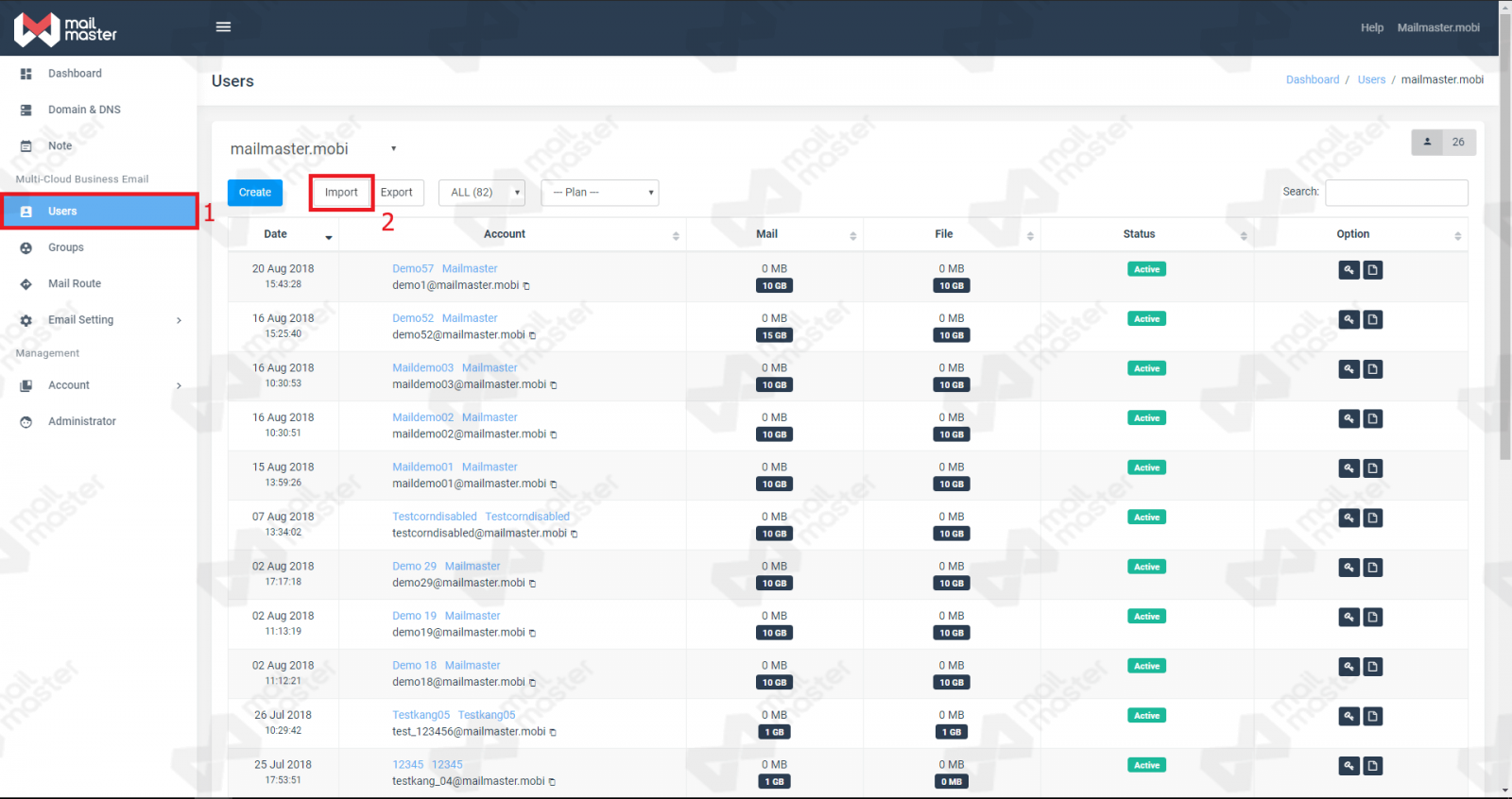Open Mailmaster.mobi account link in header
The width and height of the screenshot is (1512, 799).
point(1438,28)
